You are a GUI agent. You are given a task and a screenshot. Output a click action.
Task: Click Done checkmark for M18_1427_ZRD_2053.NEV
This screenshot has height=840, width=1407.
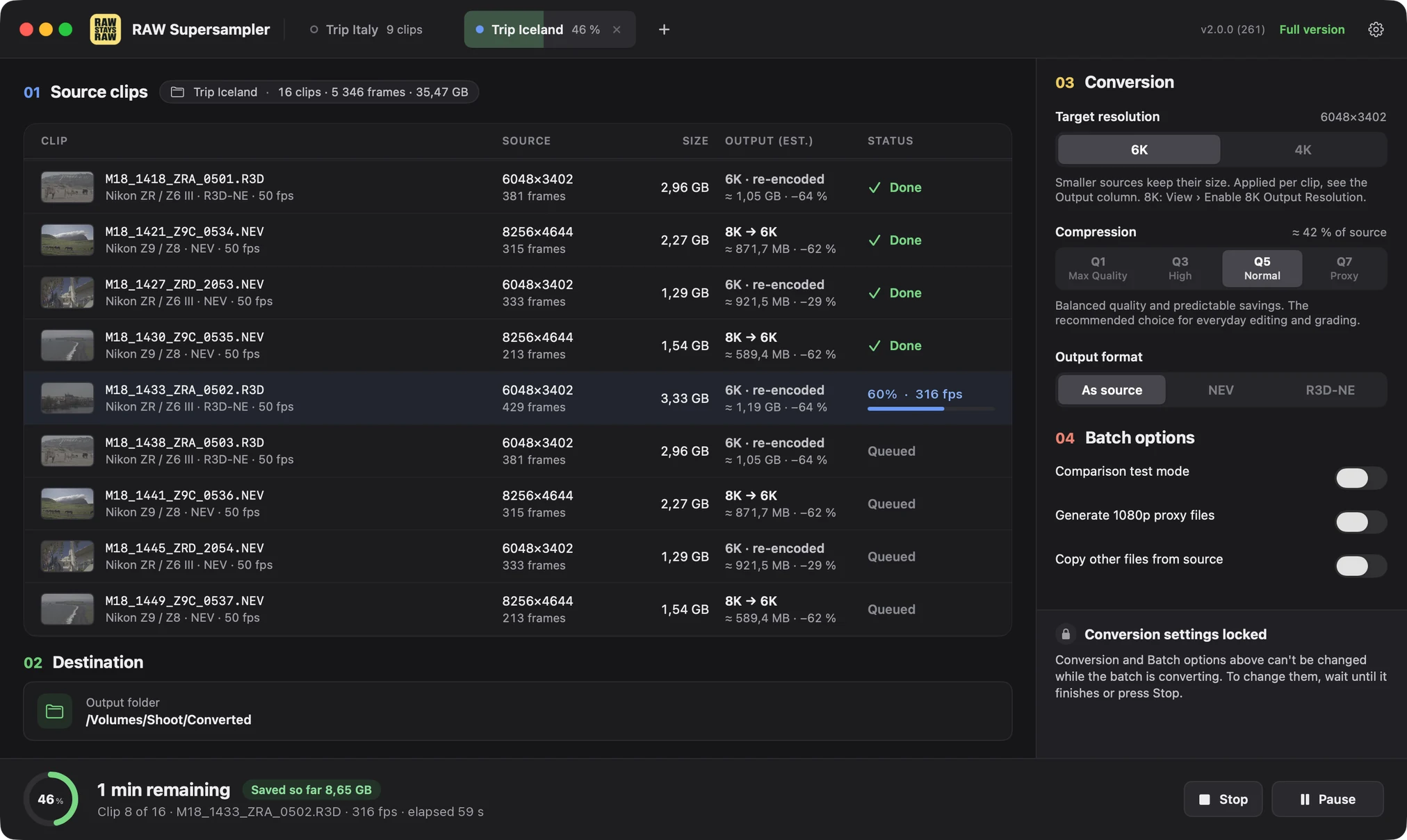point(875,293)
